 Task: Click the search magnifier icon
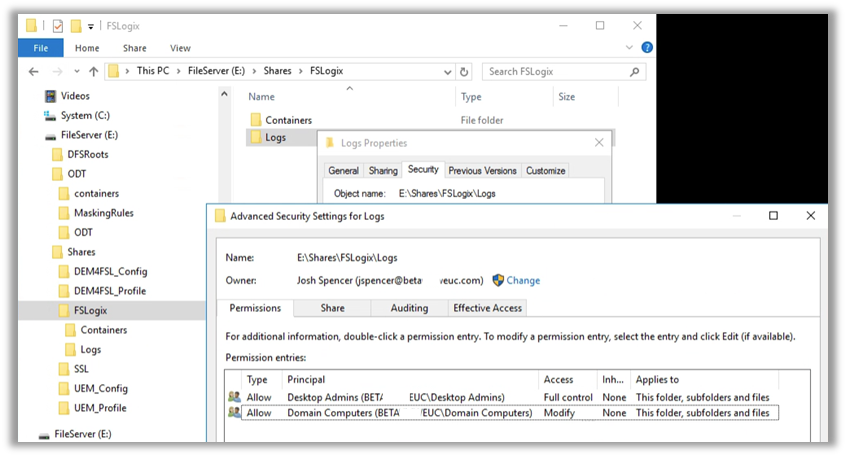(635, 72)
